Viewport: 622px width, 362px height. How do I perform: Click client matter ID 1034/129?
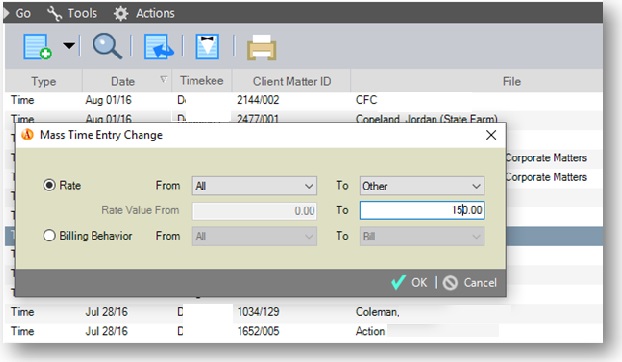pos(258,312)
